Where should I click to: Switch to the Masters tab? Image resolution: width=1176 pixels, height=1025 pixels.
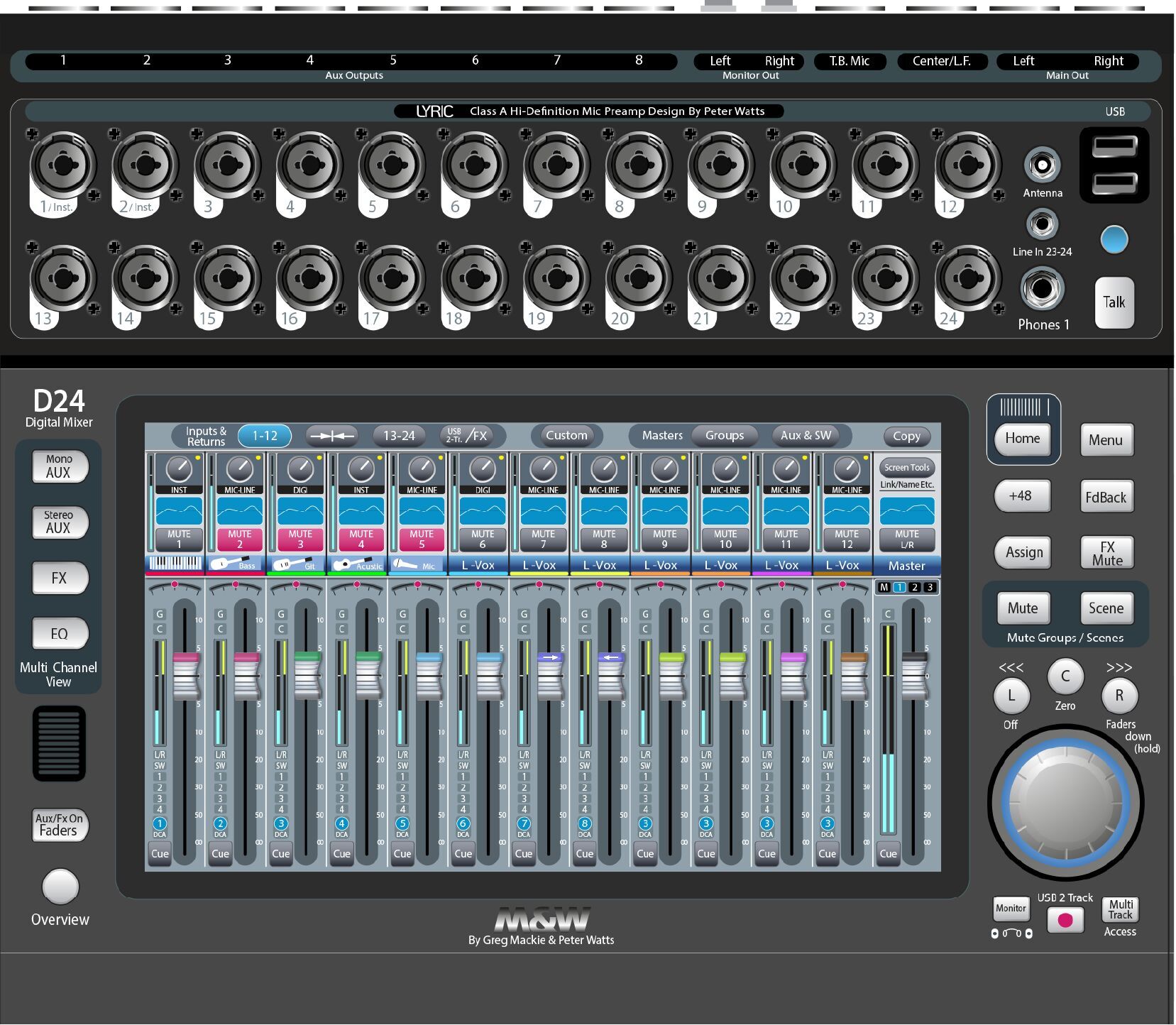point(662,435)
